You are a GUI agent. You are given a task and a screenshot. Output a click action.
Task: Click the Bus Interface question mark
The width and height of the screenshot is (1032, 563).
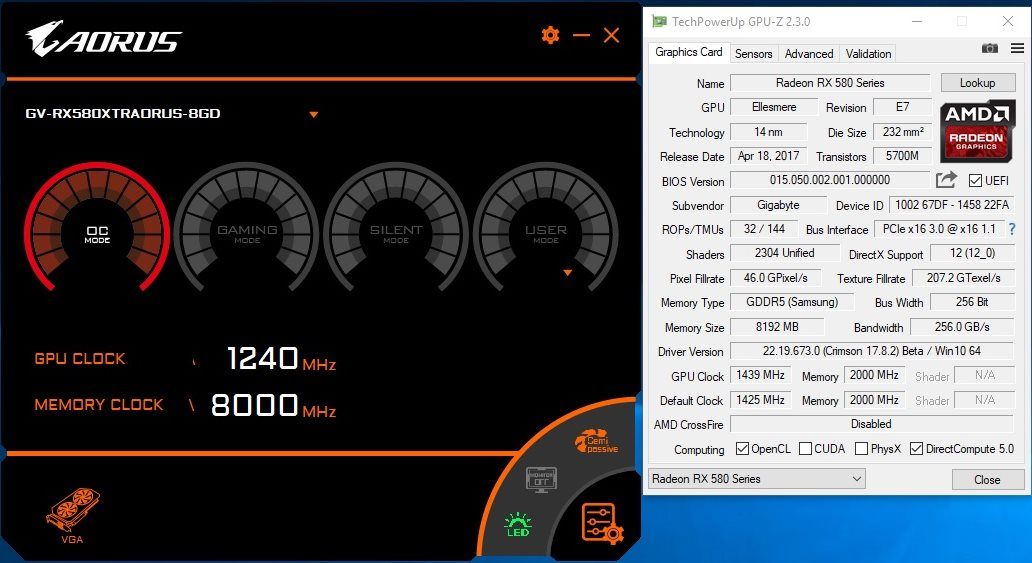tap(1012, 229)
